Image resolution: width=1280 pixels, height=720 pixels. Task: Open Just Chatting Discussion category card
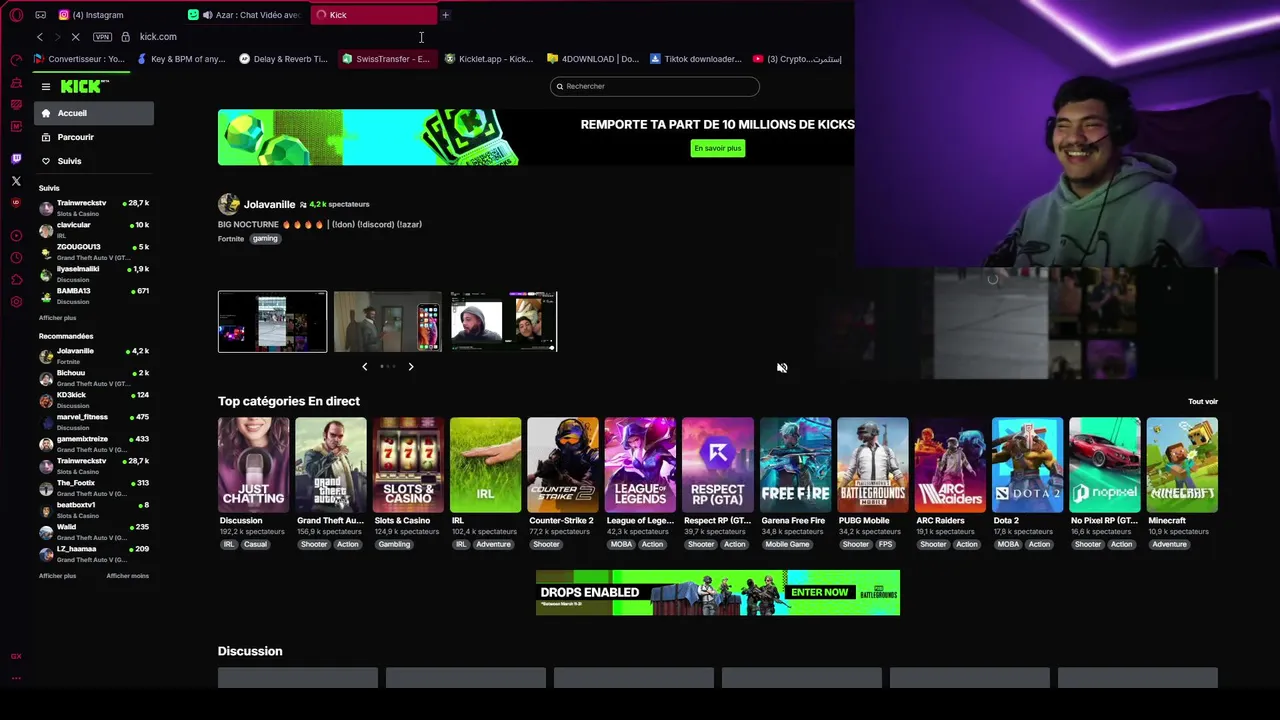[254, 465]
